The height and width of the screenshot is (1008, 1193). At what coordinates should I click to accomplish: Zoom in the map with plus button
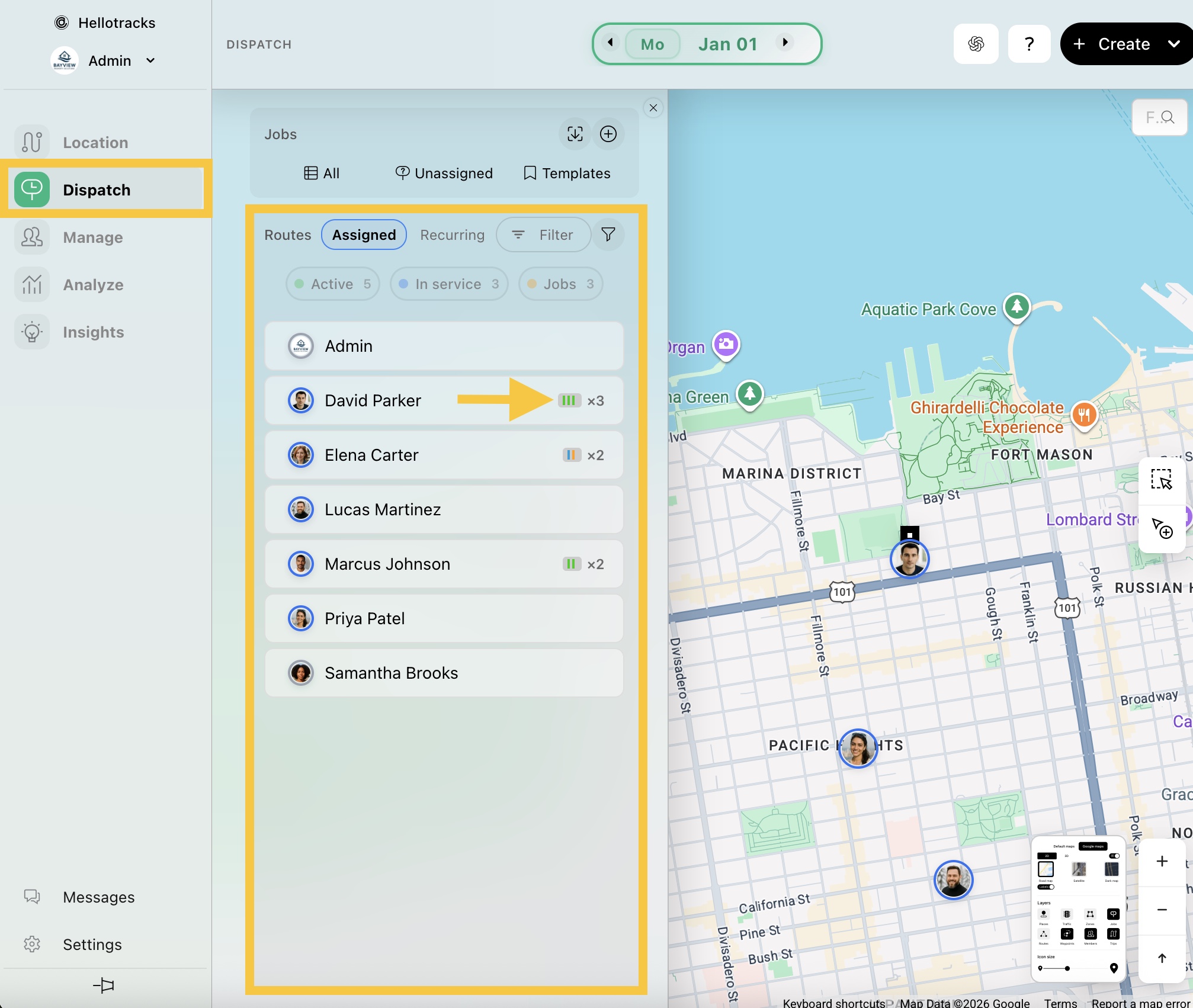1162,861
